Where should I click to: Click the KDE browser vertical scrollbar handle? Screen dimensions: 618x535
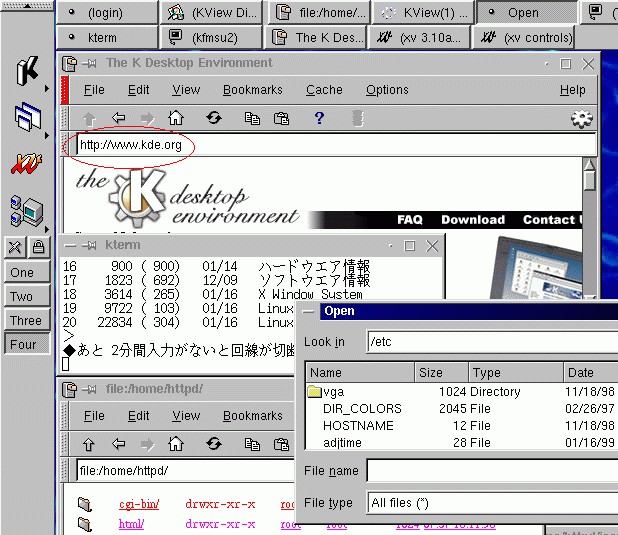pos(589,181)
